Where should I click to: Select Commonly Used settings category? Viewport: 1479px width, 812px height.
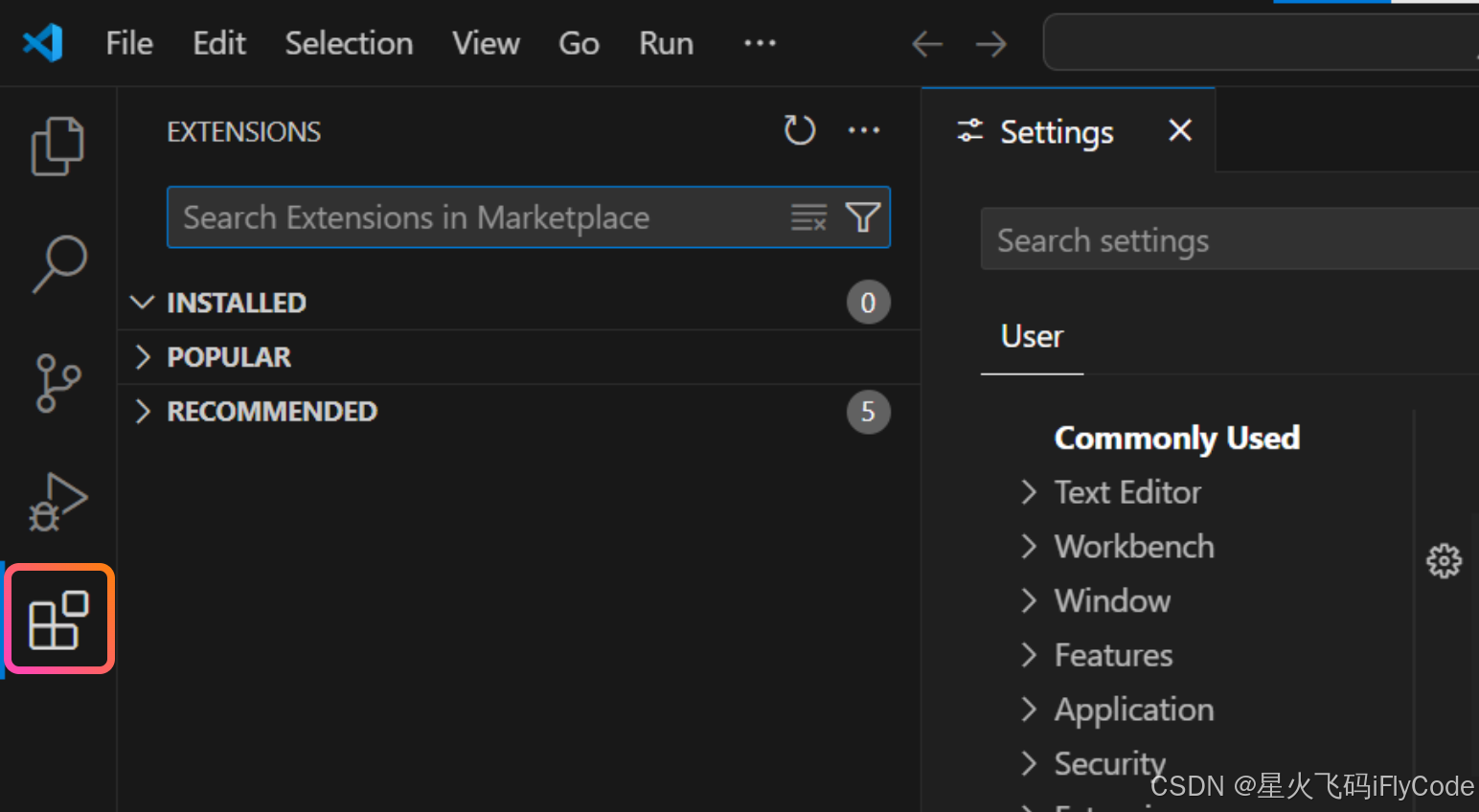point(1176,438)
